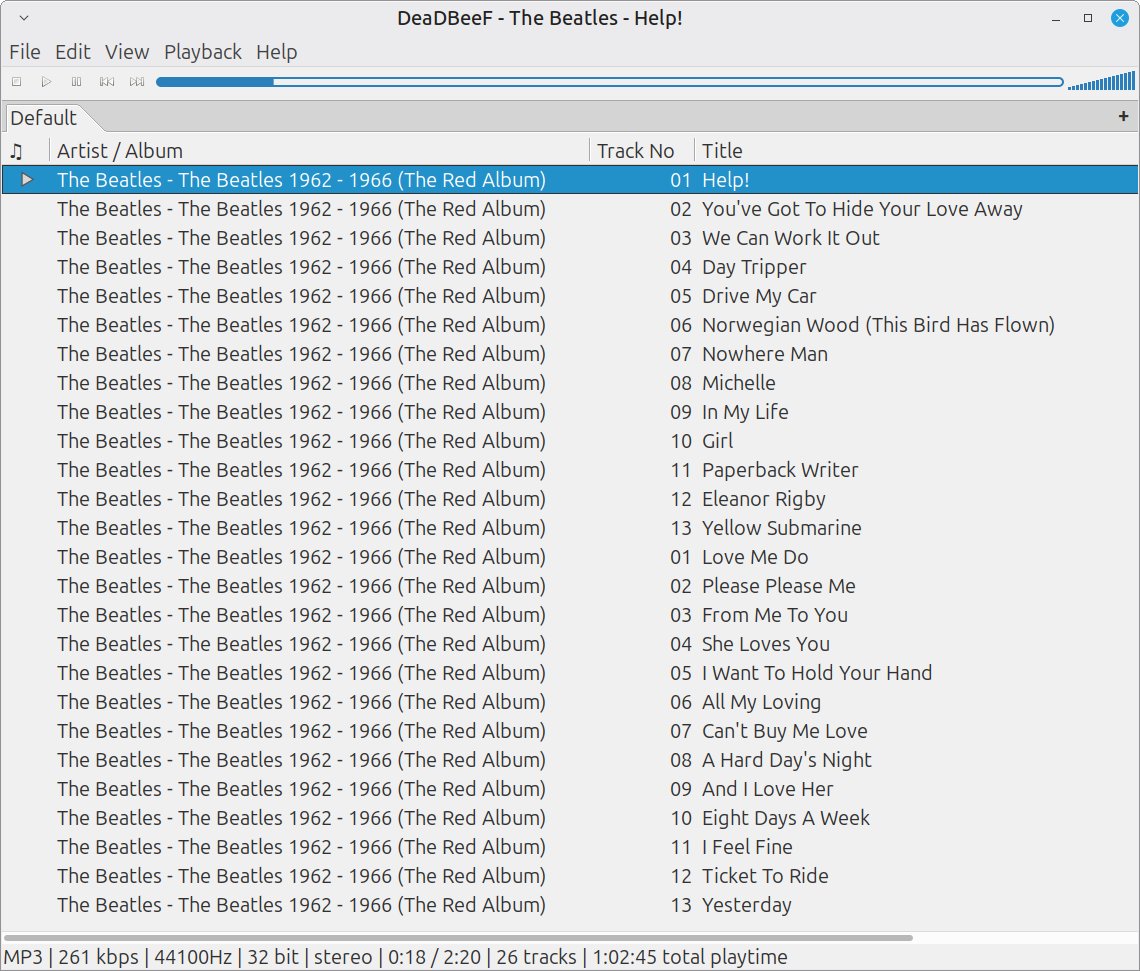The image size is (1140, 971).
Task: Open the Edit menu
Action: coord(73,52)
